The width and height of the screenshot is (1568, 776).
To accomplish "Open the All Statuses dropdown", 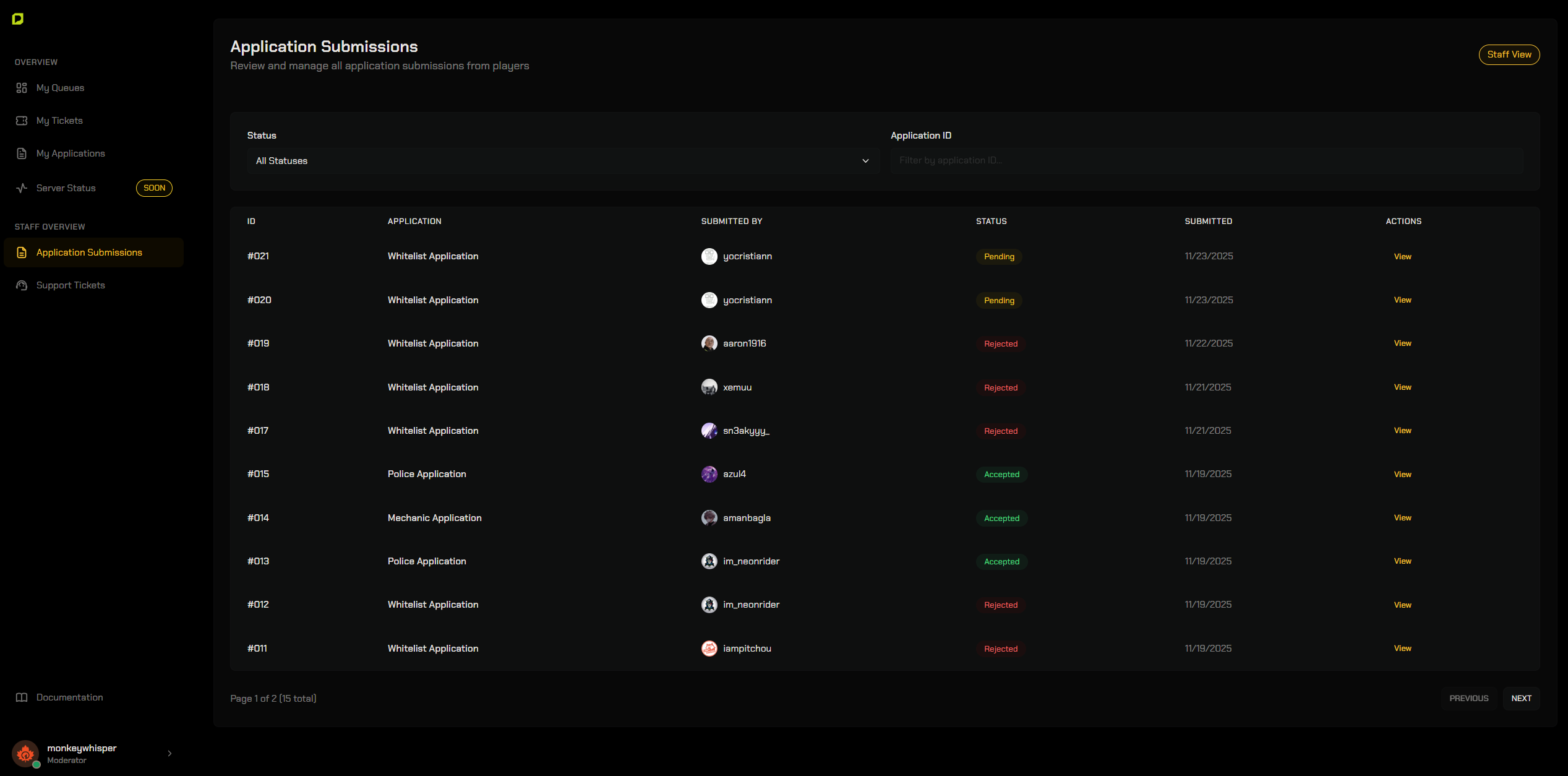I will tap(557, 161).
